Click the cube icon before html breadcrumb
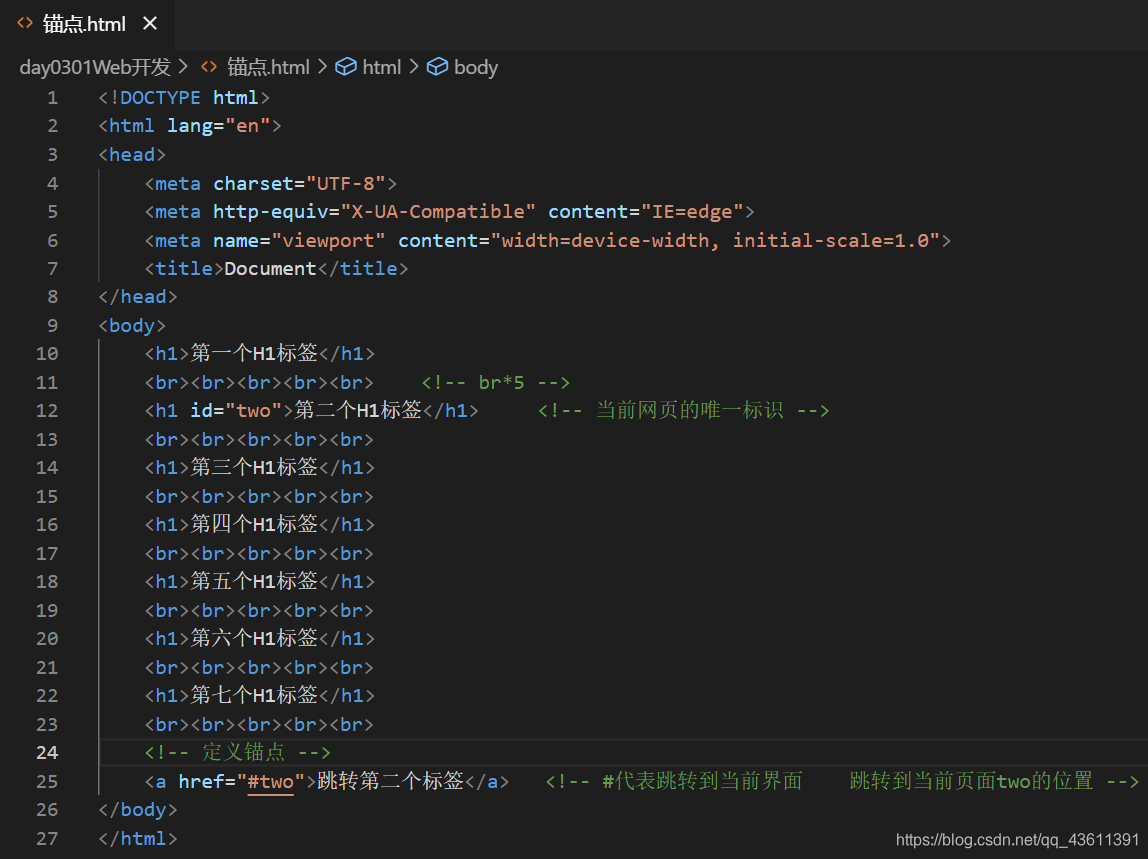 [346, 67]
